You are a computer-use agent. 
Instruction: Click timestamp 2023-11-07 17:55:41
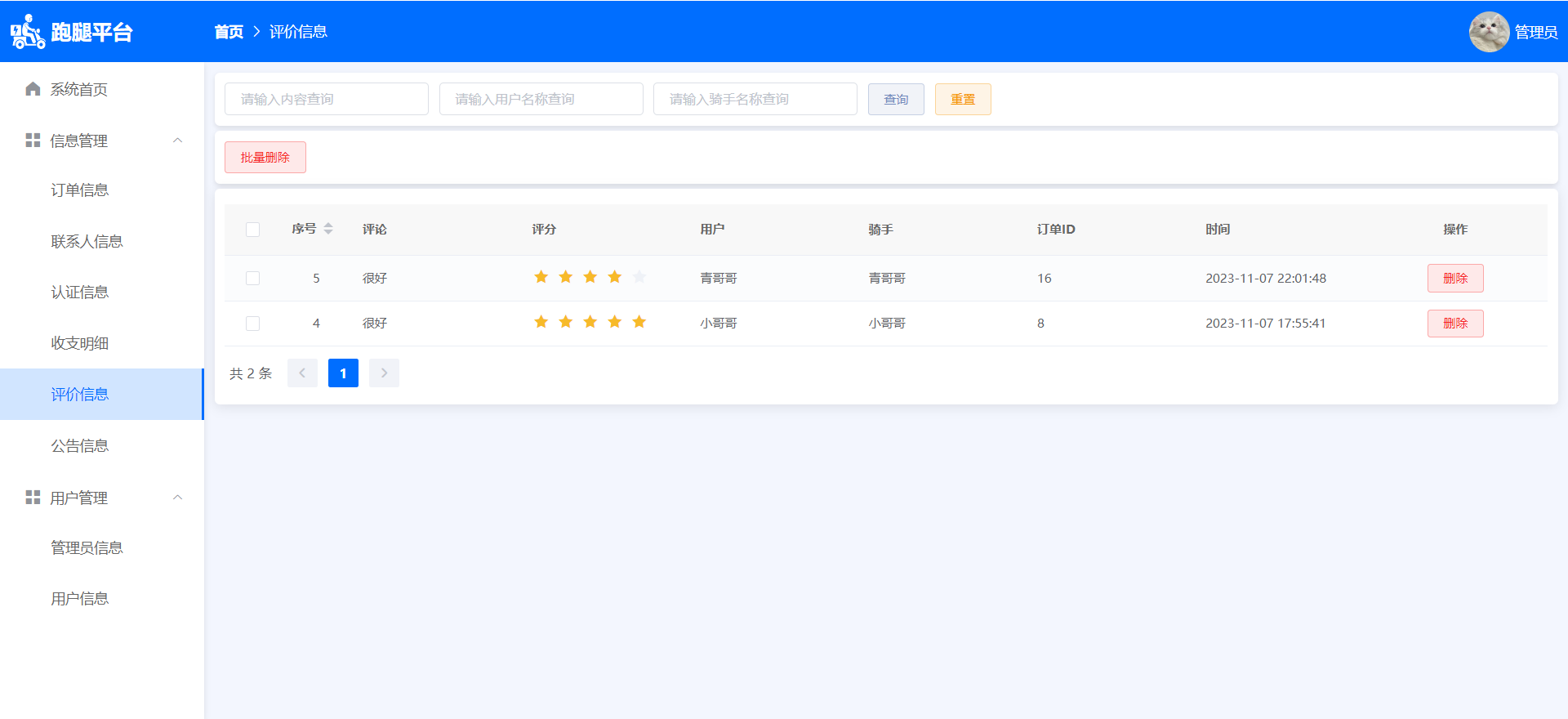[1266, 323]
